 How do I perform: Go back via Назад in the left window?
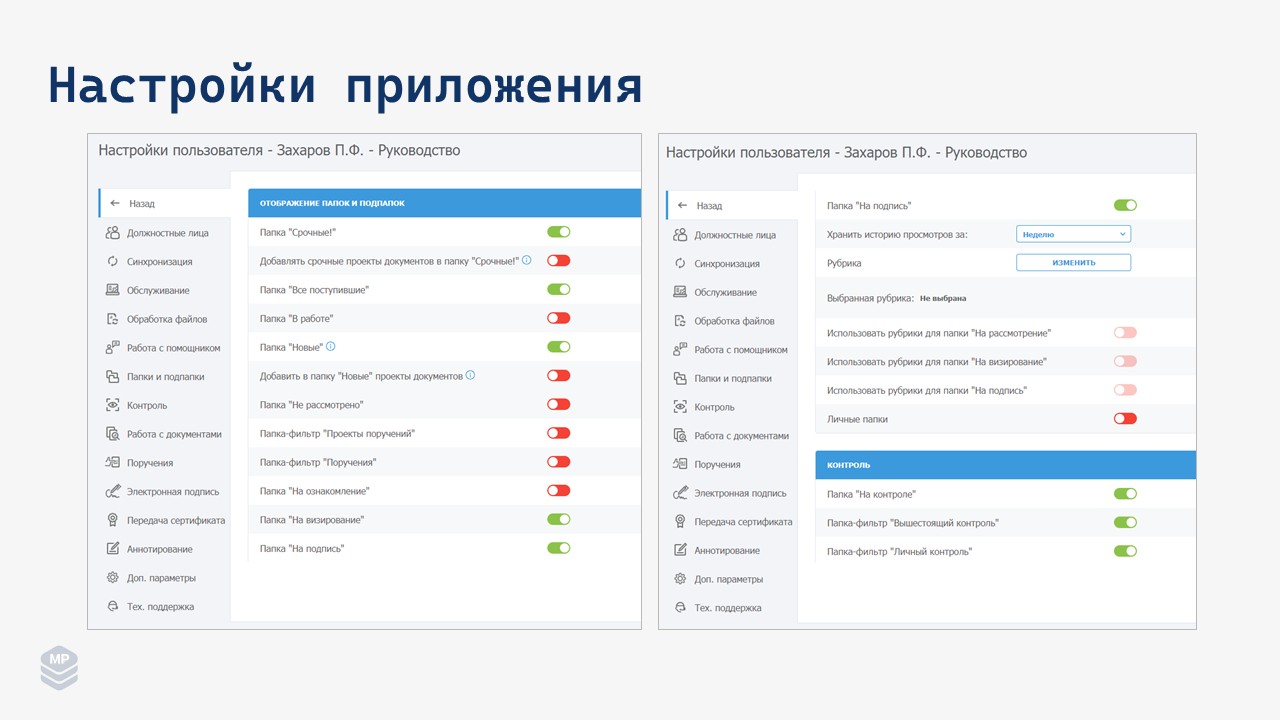[141, 203]
